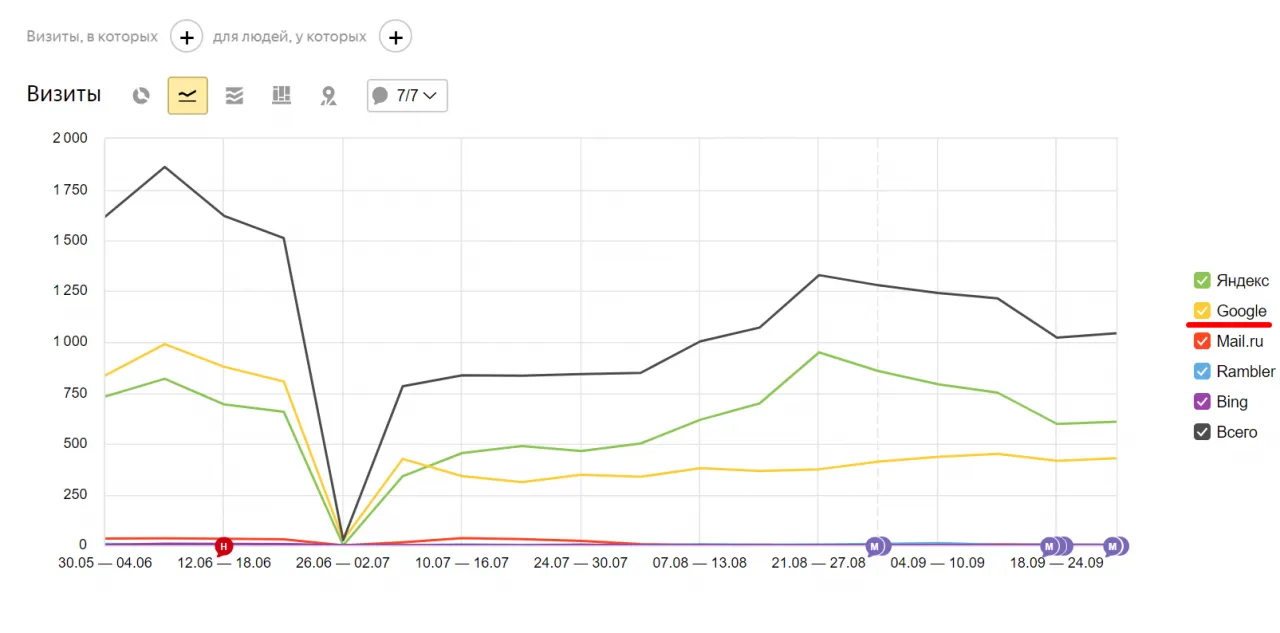Viewport: 1280px width, 633px height.
Task: Click red H annotation marker on timeline
Action: (224, 546)
